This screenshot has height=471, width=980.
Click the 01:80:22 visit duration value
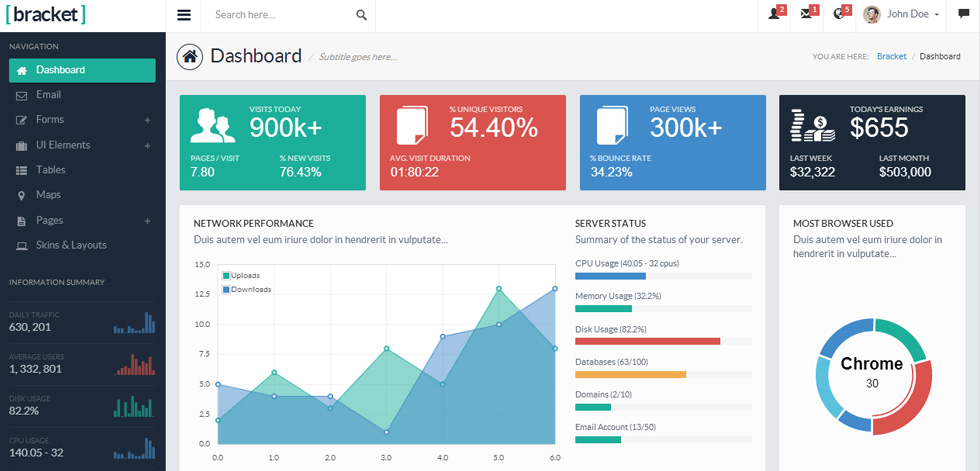414,172
